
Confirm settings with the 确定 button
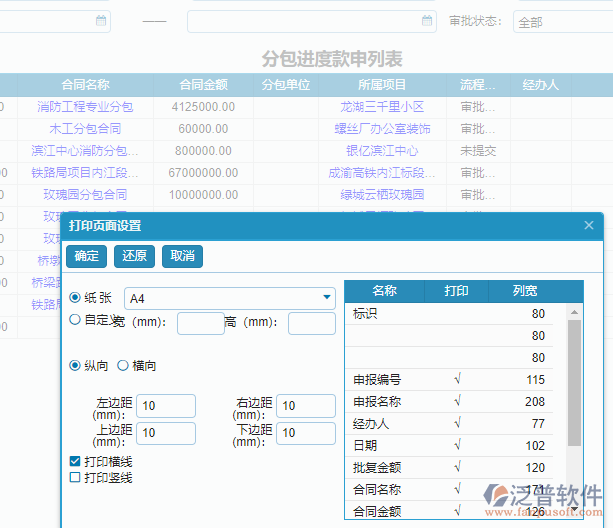point(86,256)
